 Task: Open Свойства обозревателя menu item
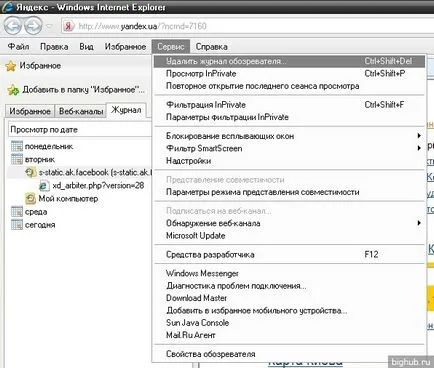[x=289, y=354]
